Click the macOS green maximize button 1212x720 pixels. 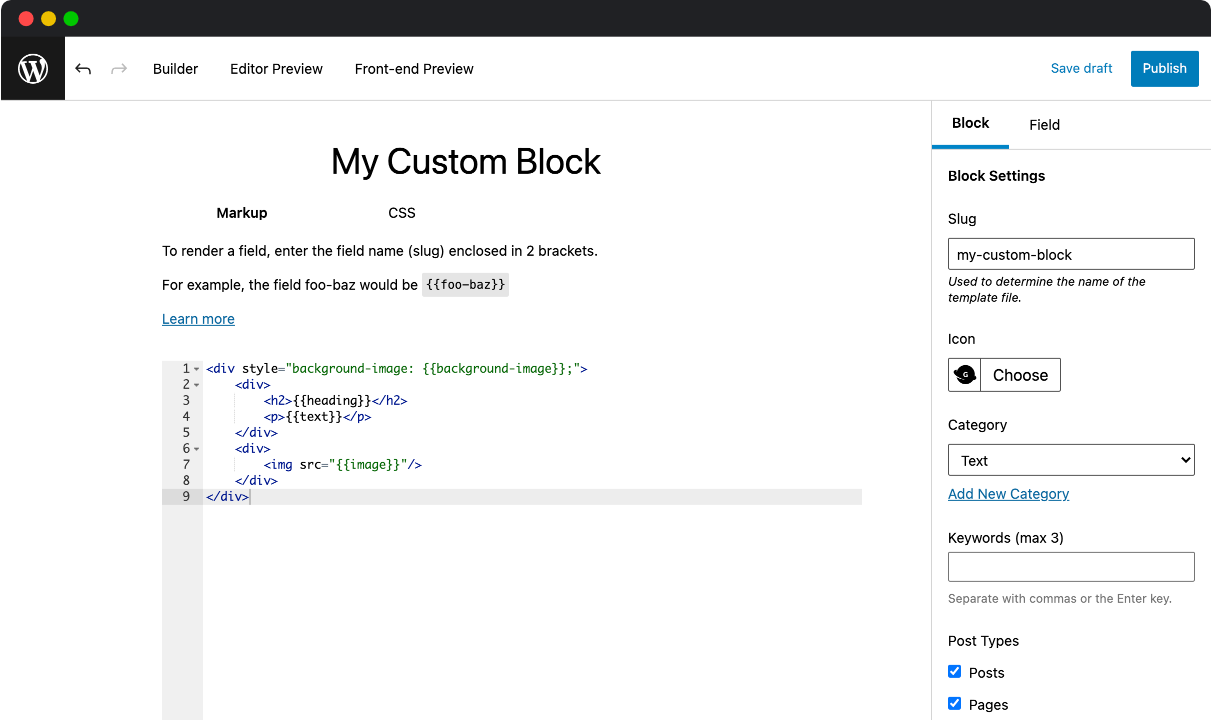tap(70, 18)
